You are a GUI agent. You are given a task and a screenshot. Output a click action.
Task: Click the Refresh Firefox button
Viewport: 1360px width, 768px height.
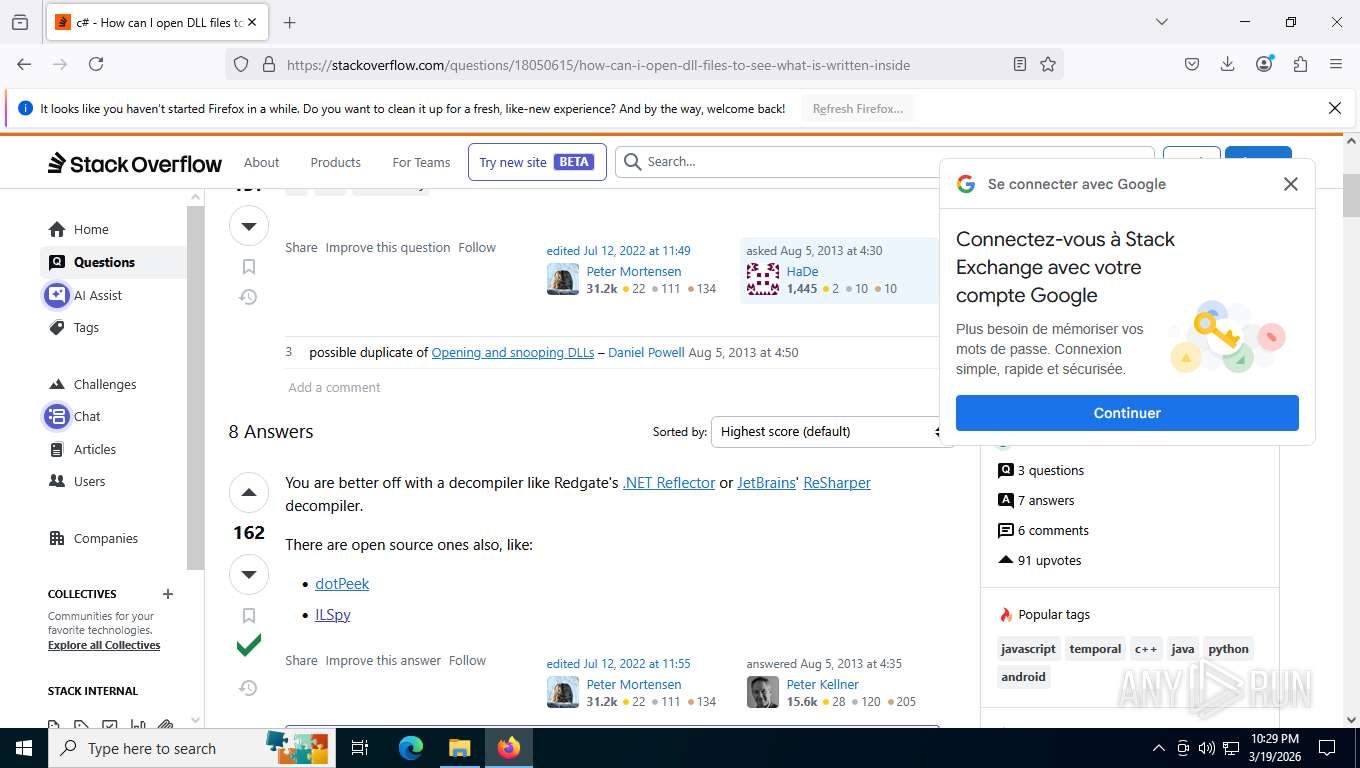(858, 108)
